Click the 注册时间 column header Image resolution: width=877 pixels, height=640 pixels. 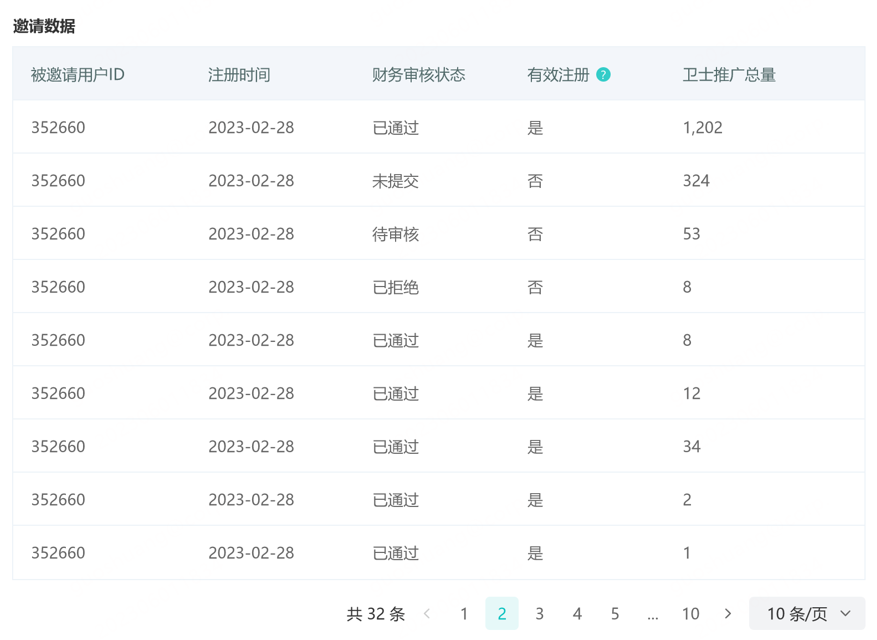click(x=239, y=75)
